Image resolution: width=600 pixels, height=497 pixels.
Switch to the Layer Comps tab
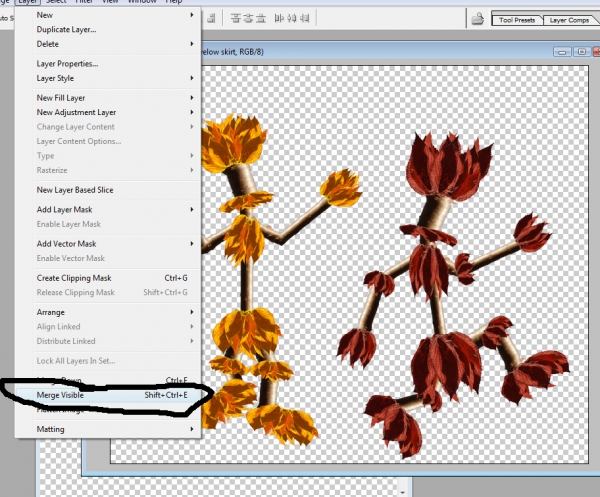pos(569,20)
